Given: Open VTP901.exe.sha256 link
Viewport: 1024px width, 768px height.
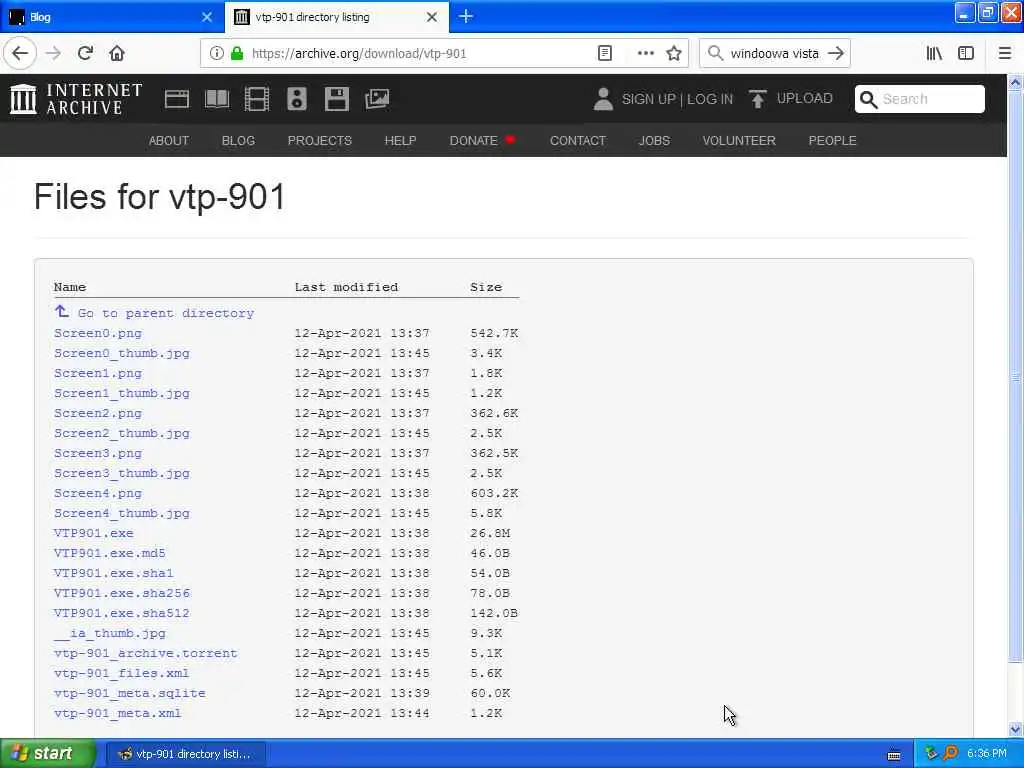Looking at the screenshot, I should tap(121, 593).
